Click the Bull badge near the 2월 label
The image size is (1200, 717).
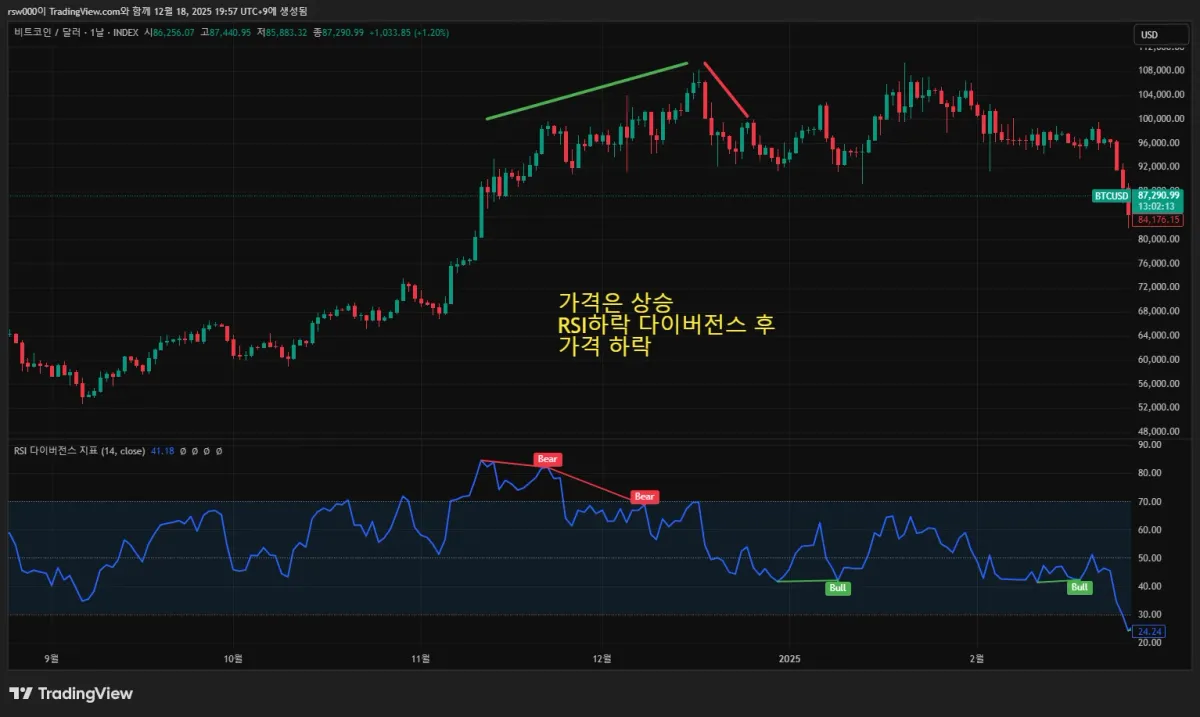(1078, 588)
